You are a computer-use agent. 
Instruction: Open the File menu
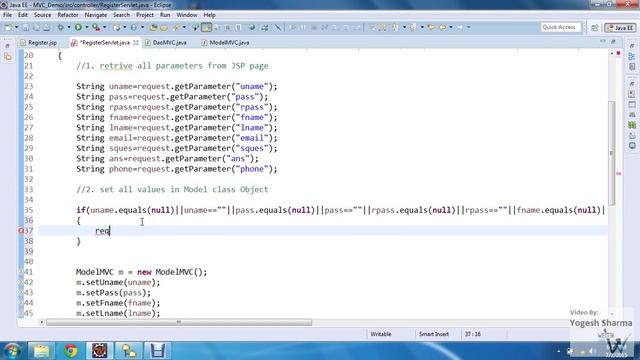tap(7, 15)
